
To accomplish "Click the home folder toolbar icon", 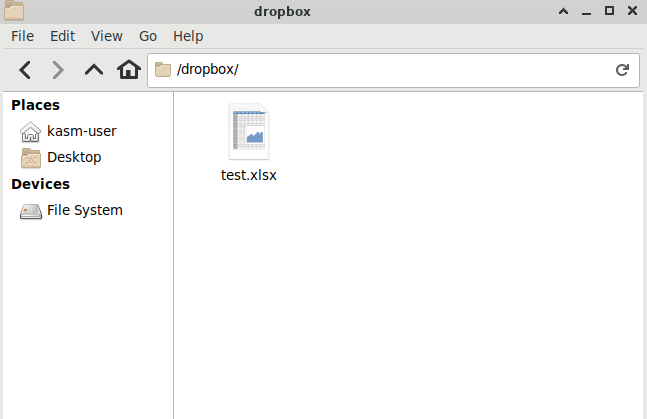I will pos(128,70).
